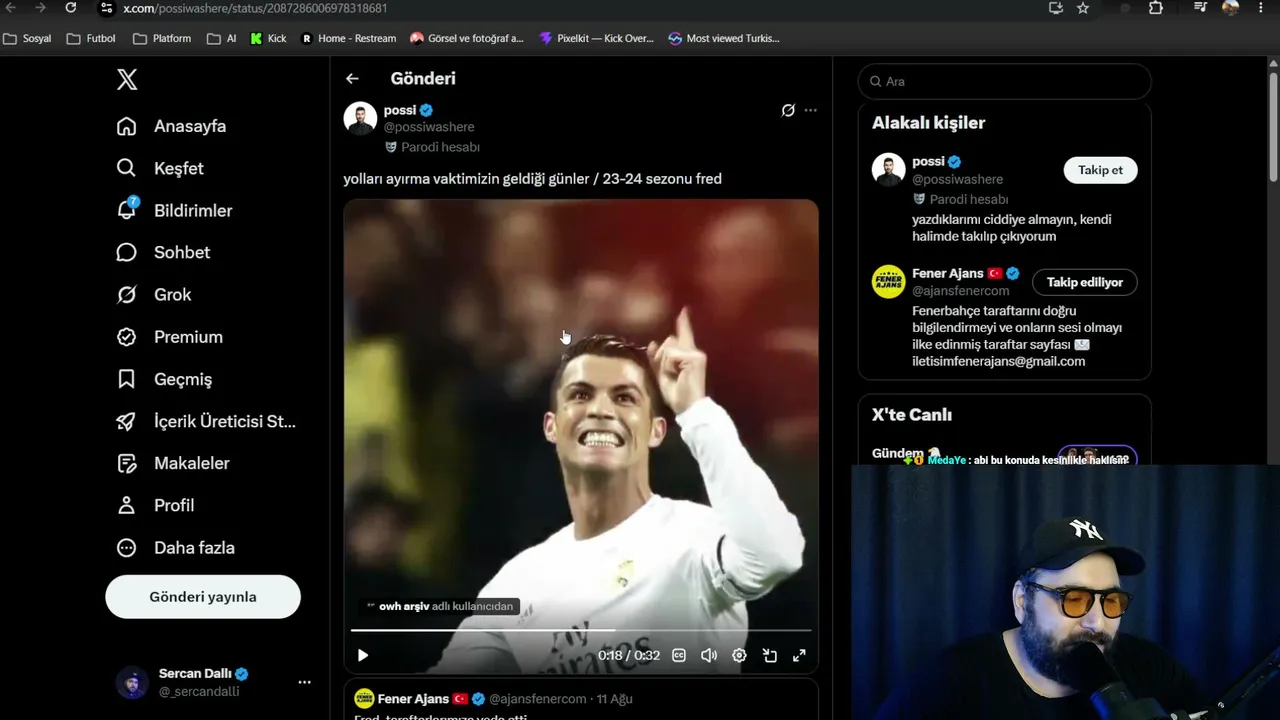Open Home - Restream bookmark
Viewport: 1280px width, 720px height.
(348, 39)
